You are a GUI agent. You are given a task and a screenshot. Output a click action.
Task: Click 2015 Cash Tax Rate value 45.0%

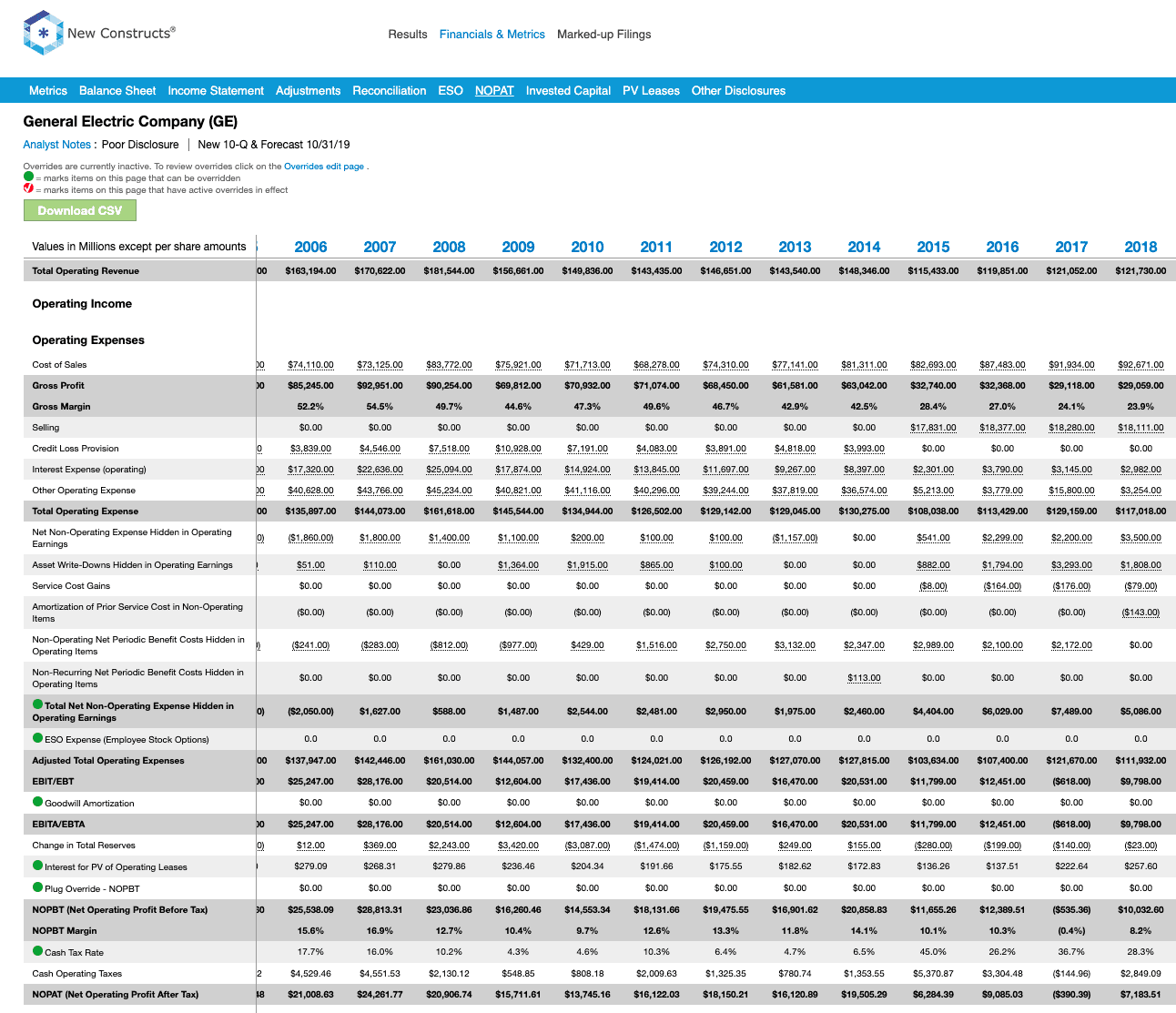point(933,952)
